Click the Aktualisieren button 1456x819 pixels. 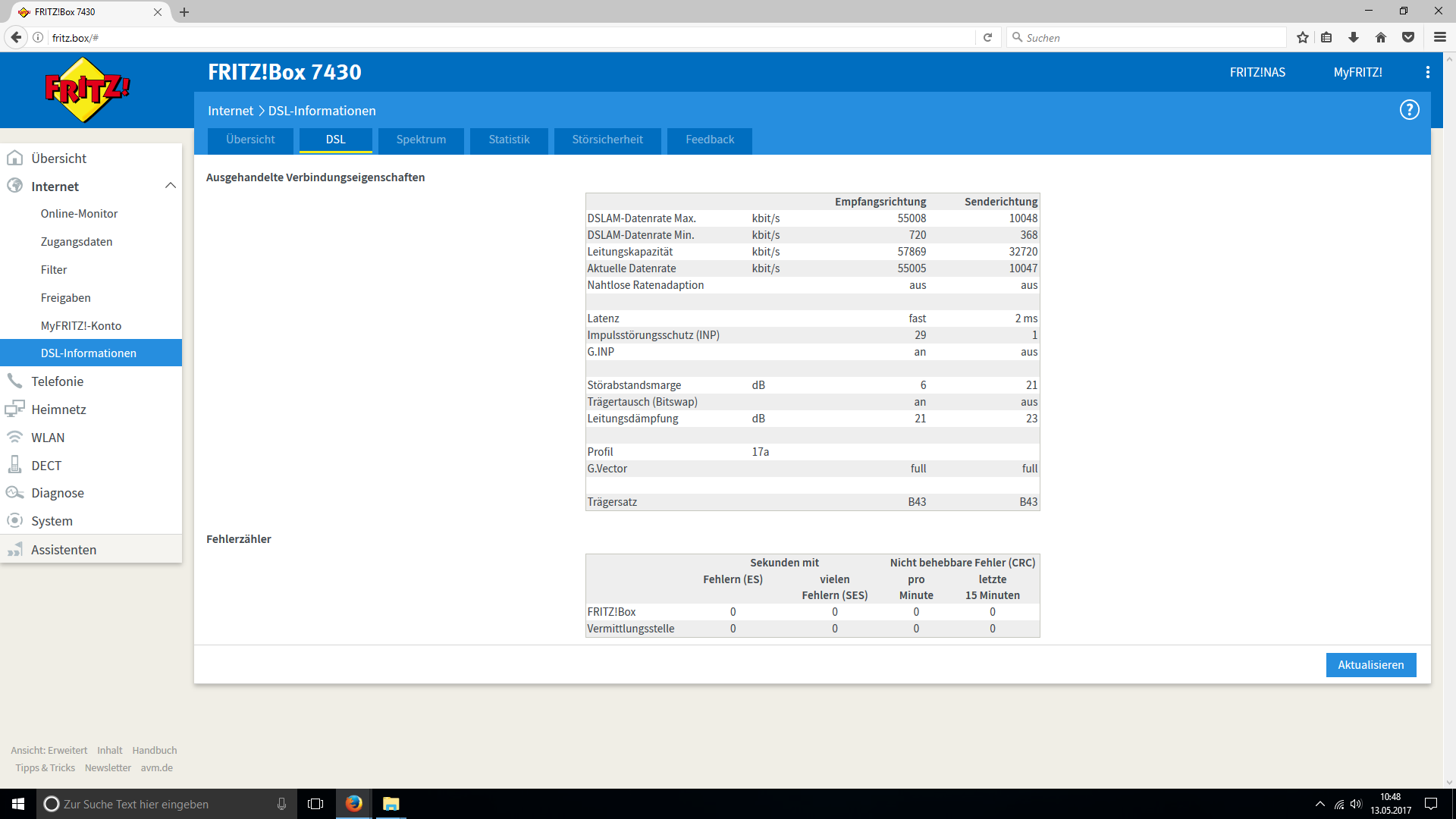pos(1371,665)
